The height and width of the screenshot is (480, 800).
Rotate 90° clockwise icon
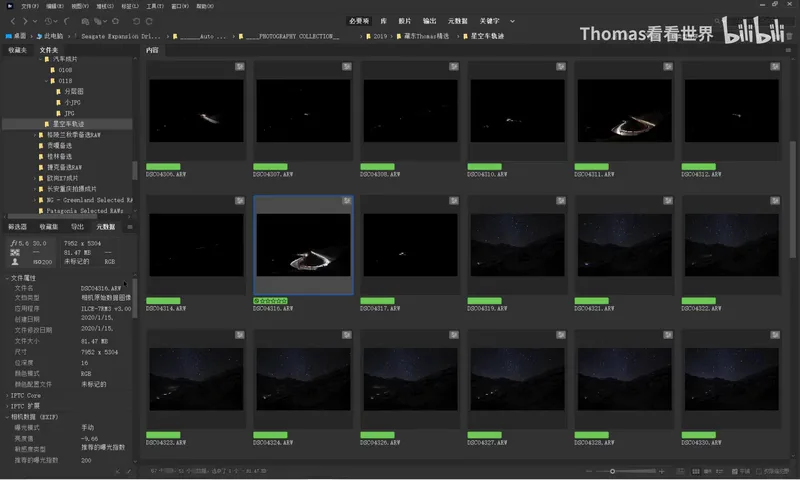(149, 21)
